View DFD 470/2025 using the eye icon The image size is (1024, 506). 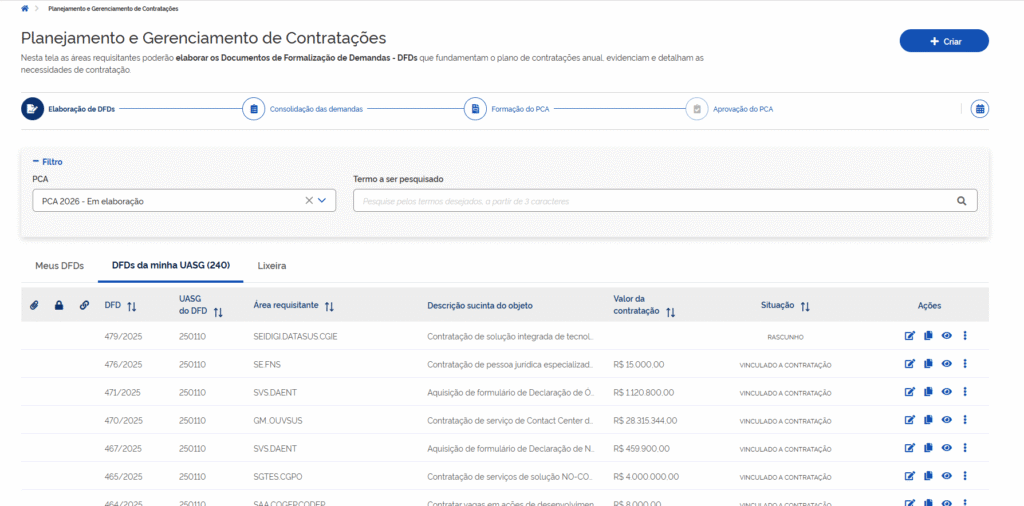point(946,420)
